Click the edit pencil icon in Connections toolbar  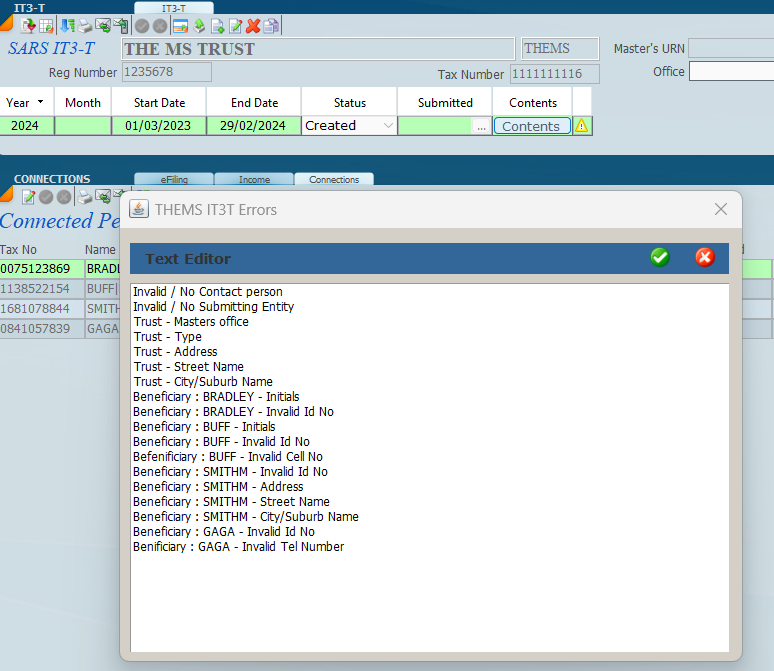click(x=28, y=197)
